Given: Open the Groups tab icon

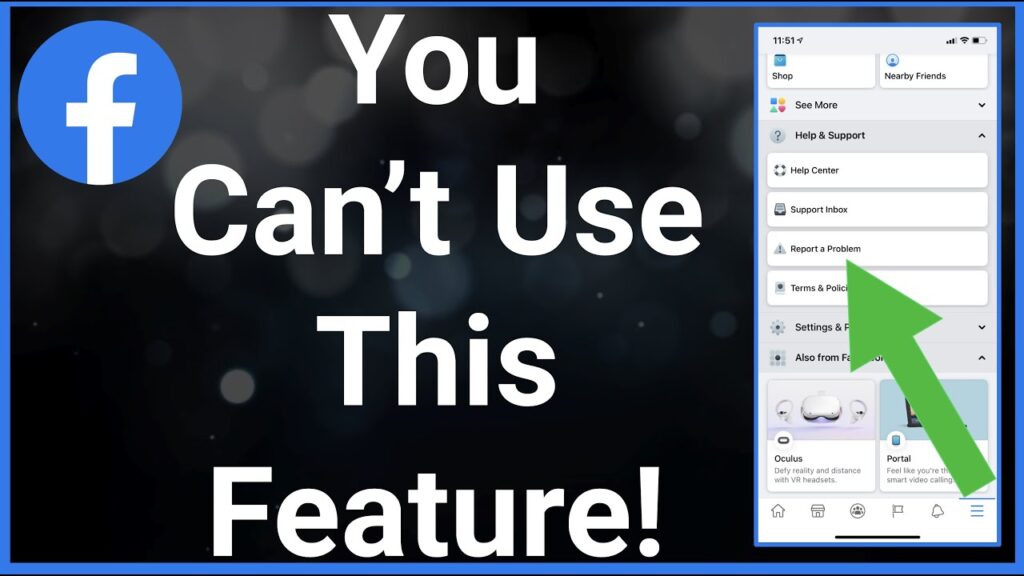Looking at the screenshot, I should click(857, 511).
